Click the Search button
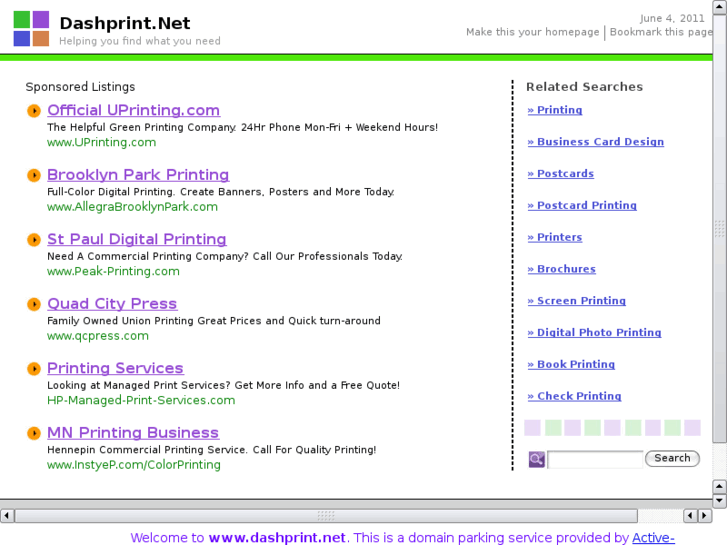The image size is (727, 545). coord(672,458)
